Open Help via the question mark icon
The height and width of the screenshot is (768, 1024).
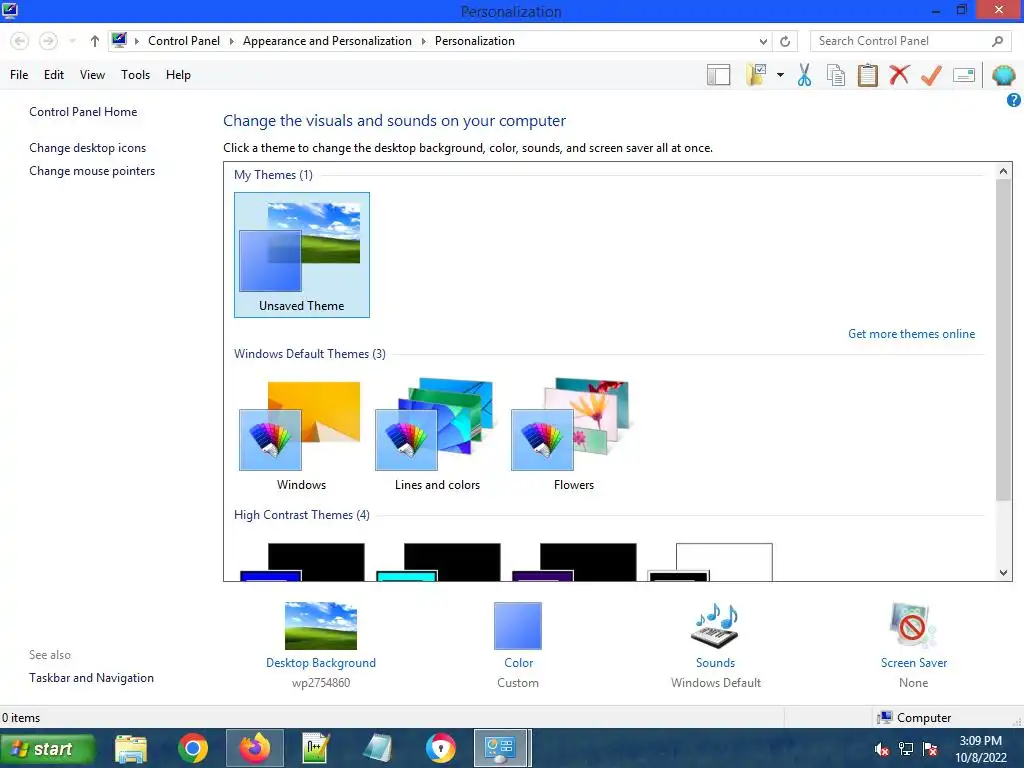(1014, 100)
